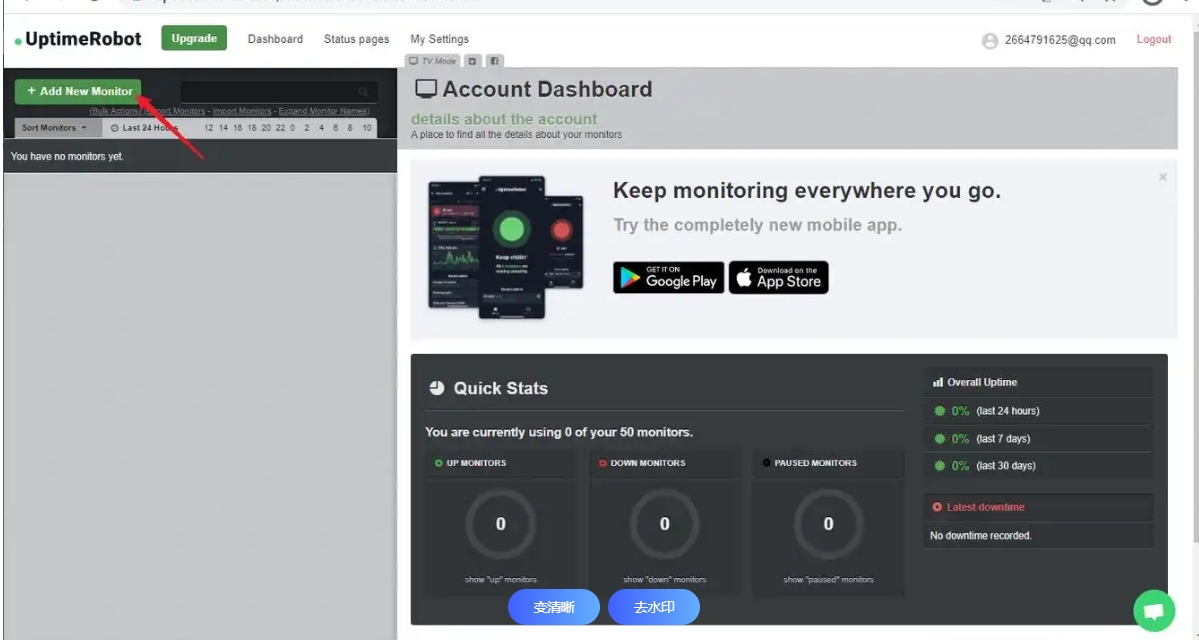Click the "You have no monitors yet." message
Screen dimensions: 1199x640
coord(67,157)
